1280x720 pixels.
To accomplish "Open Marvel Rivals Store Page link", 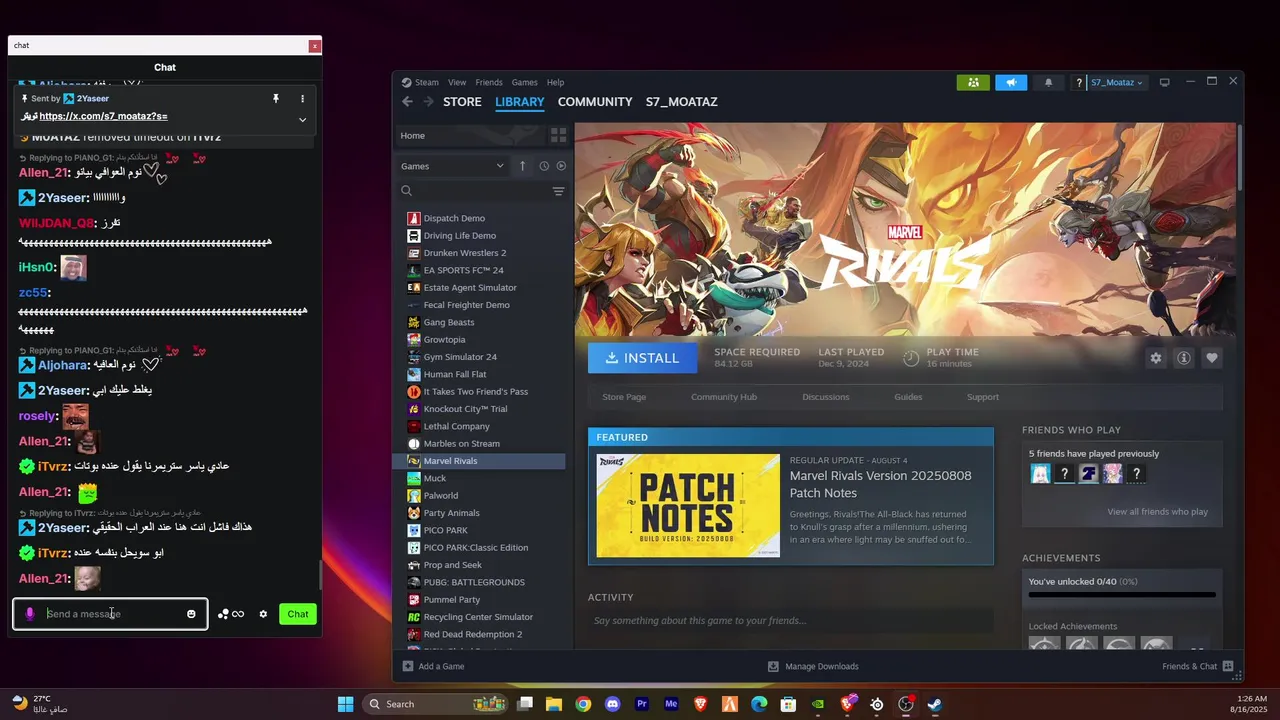I will [x=624, y=397].
